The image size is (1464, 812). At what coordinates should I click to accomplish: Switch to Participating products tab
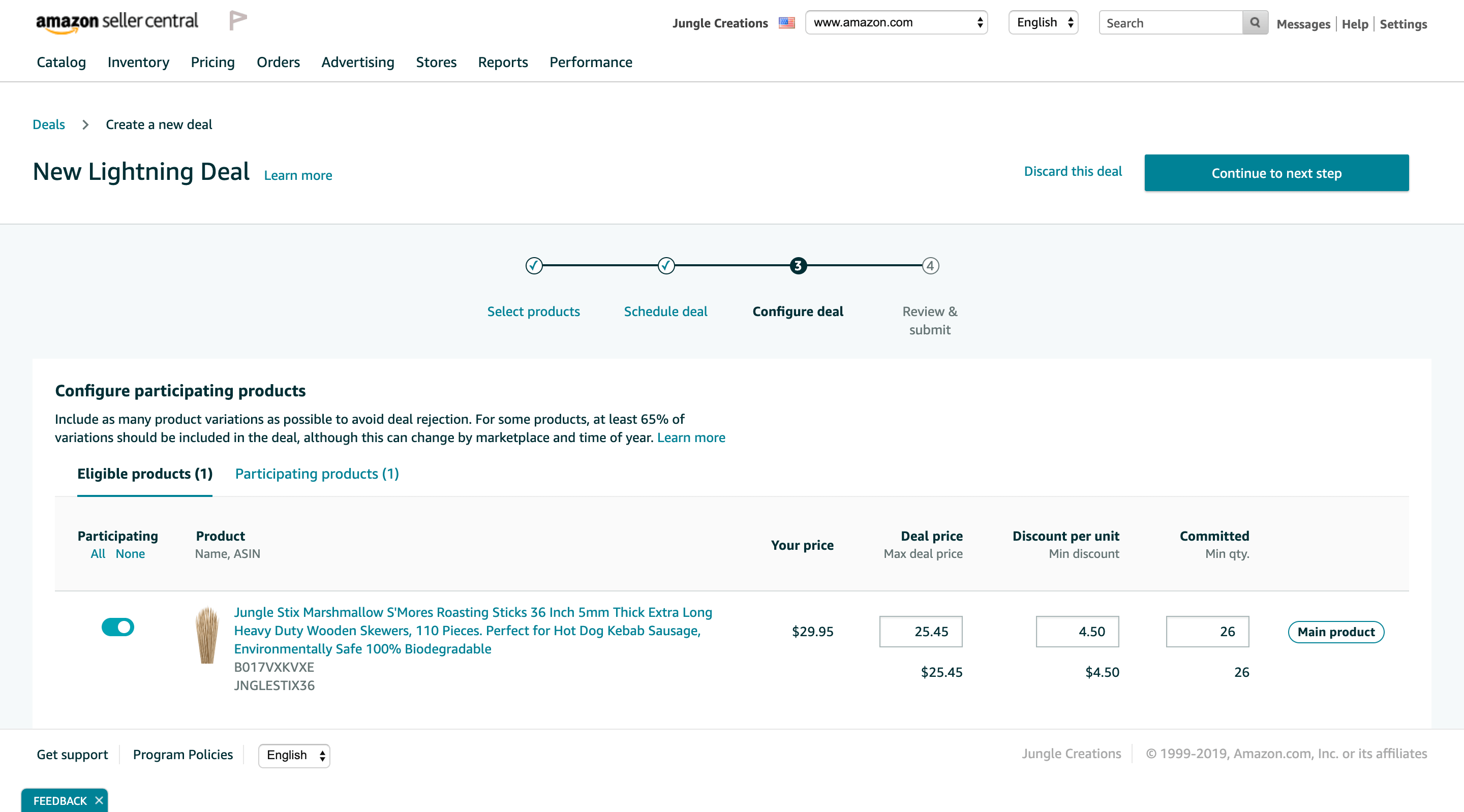317,474
